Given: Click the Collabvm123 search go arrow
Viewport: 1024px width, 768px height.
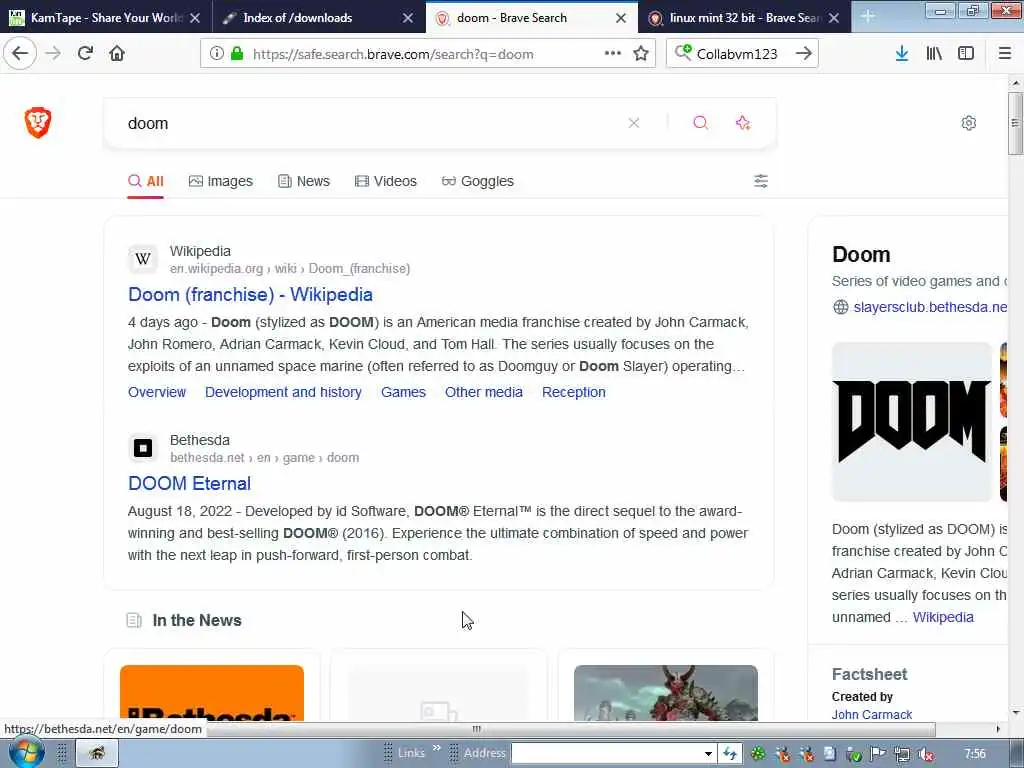Looking at the screenshot, I should click(x=804, y=54).
